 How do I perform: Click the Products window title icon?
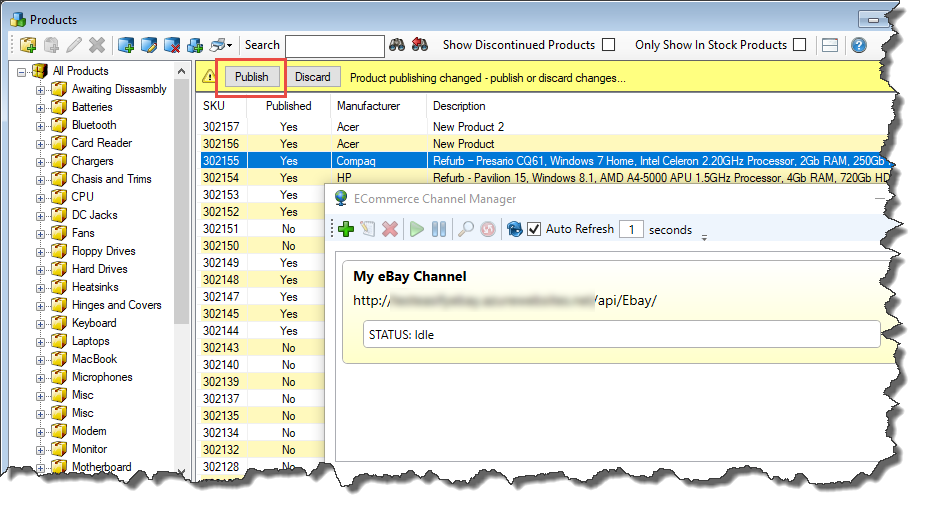click(19, 19)
